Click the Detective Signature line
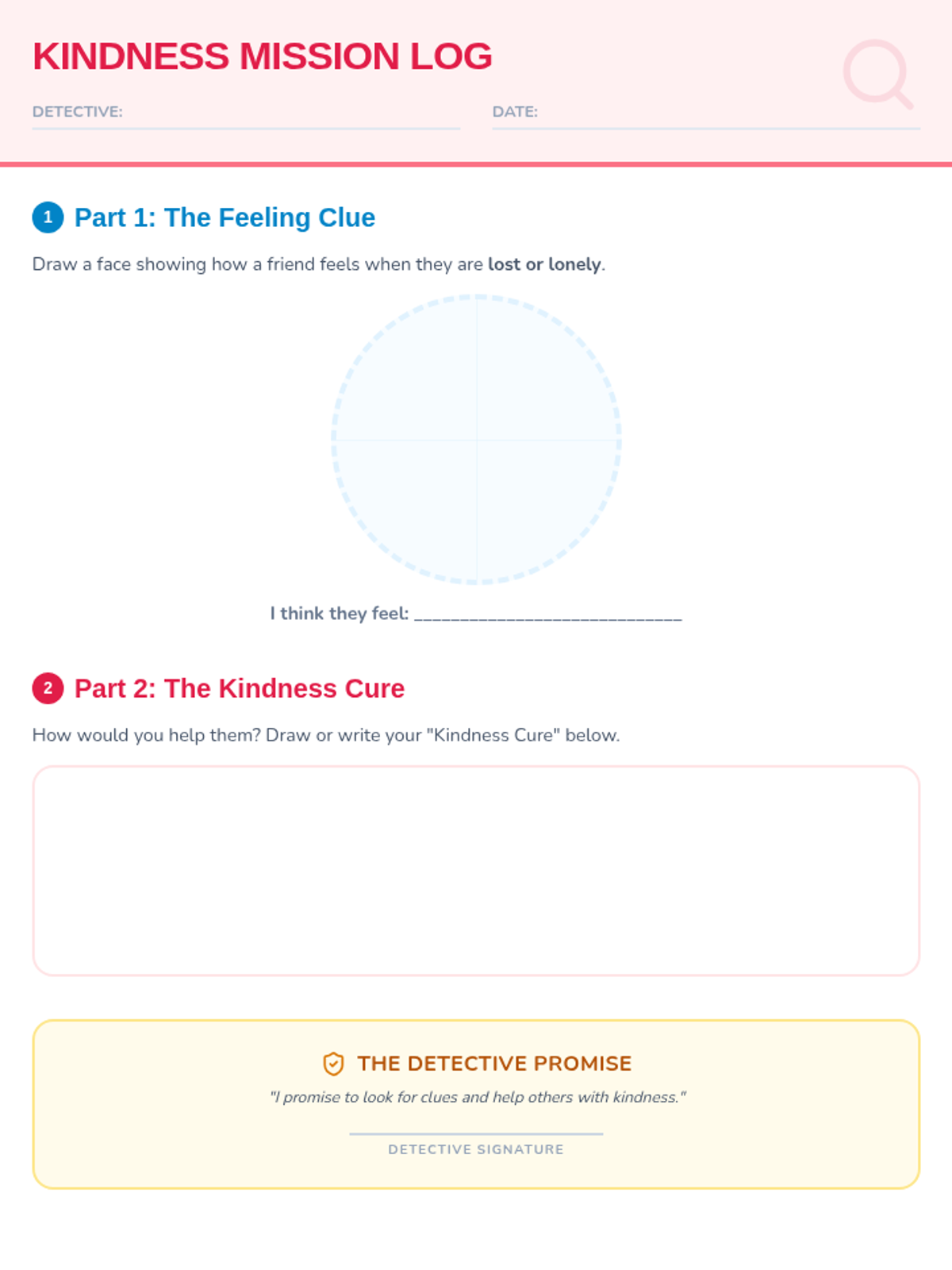Viewport: 952px width, 1270px height. [x=476, y=1133]
